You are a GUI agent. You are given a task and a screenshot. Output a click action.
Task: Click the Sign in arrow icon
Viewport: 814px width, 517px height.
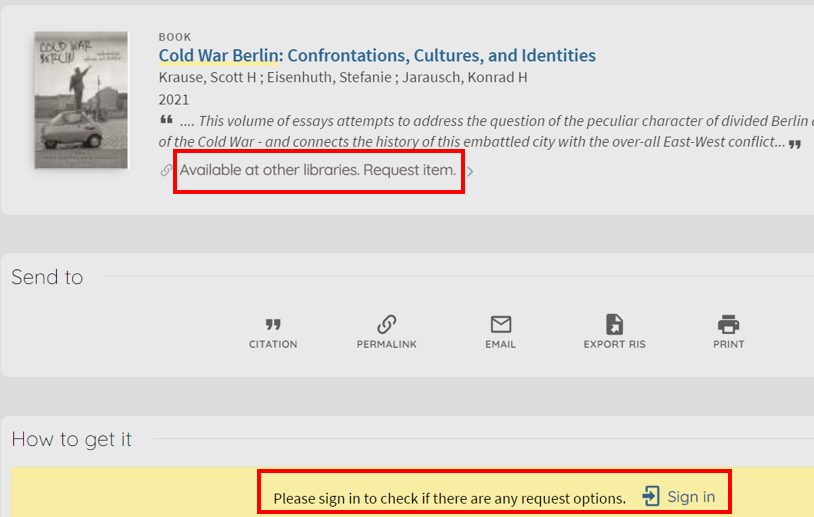pyautogui.click(x=651, y=496)
